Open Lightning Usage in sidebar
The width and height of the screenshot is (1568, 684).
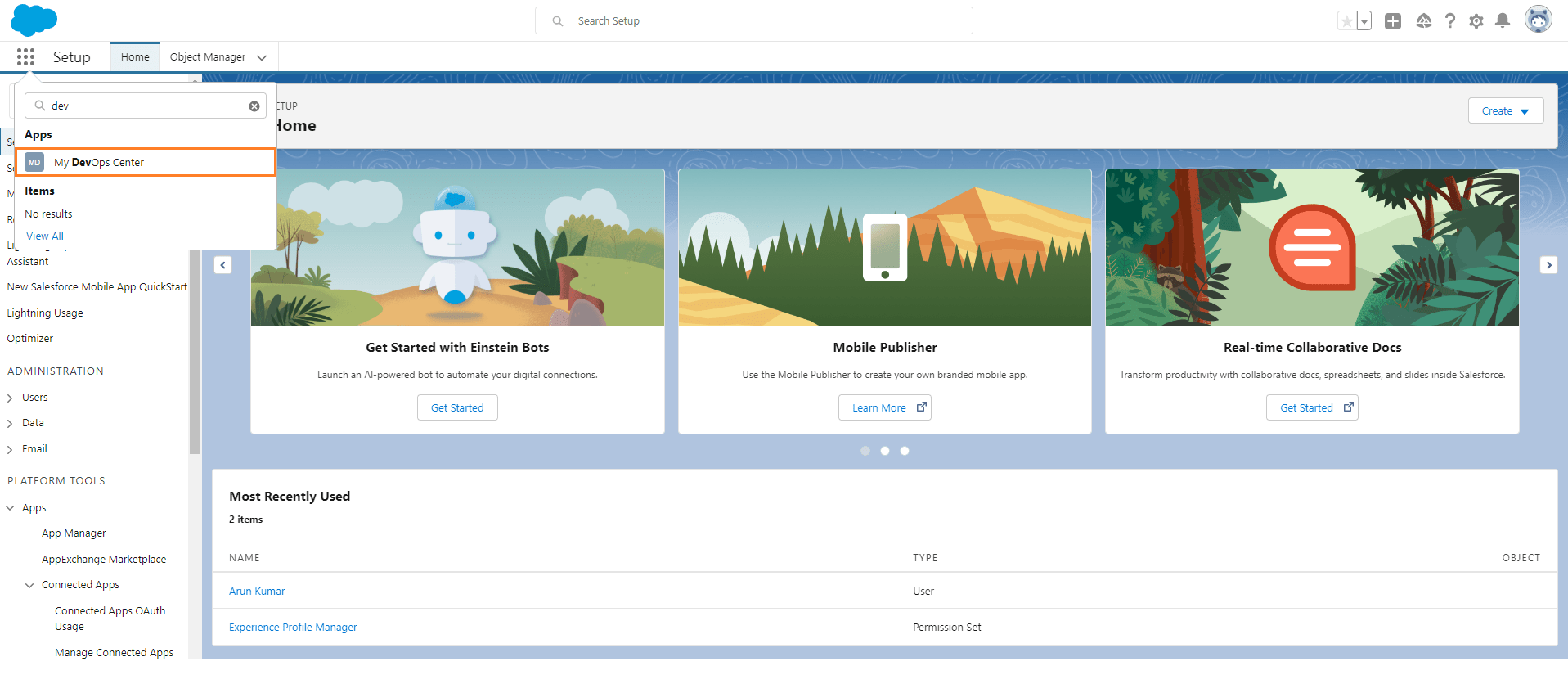pos(45,313)
